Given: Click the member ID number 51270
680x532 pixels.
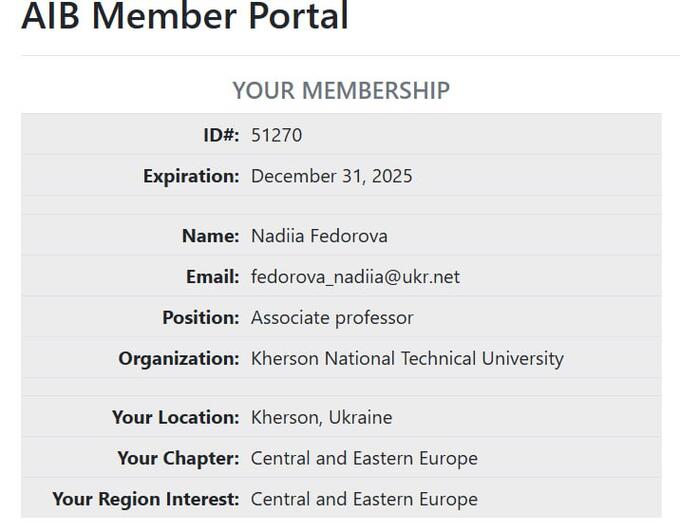Looking at the screenshot, I should tap(276, 135).
